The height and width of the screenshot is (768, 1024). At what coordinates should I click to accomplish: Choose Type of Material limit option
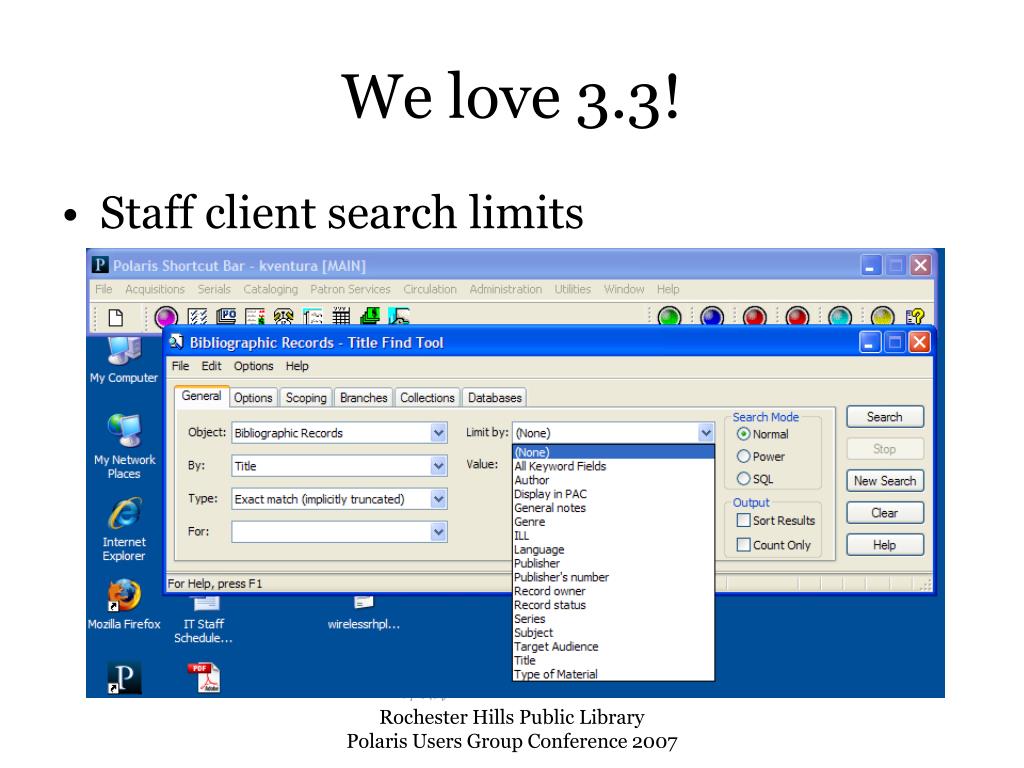pos(613,674)
